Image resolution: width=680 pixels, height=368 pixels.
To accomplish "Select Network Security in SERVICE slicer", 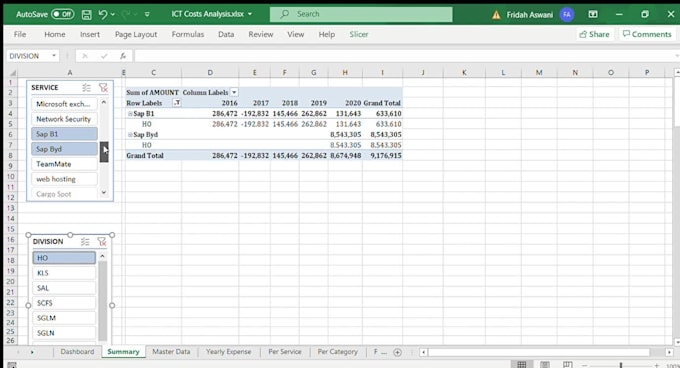I will point(64,119).
